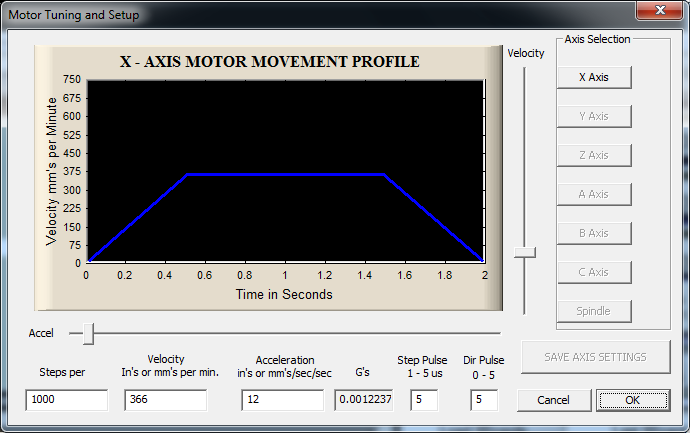Click the Steps per input field
Viewport: 690px width, 433px height.
click(x=66, y=400)
